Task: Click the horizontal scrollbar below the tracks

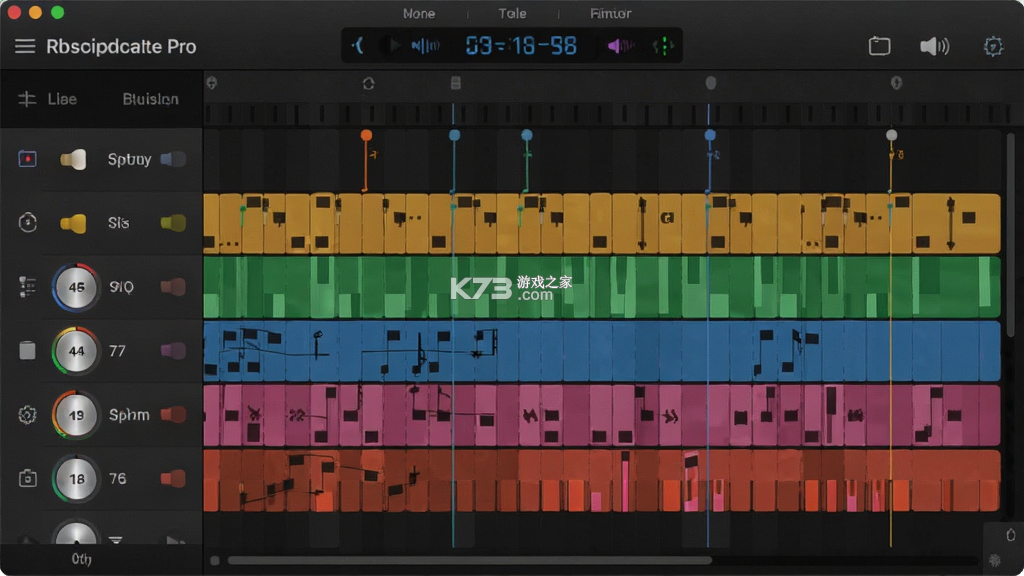Action: tap(470, 560)
